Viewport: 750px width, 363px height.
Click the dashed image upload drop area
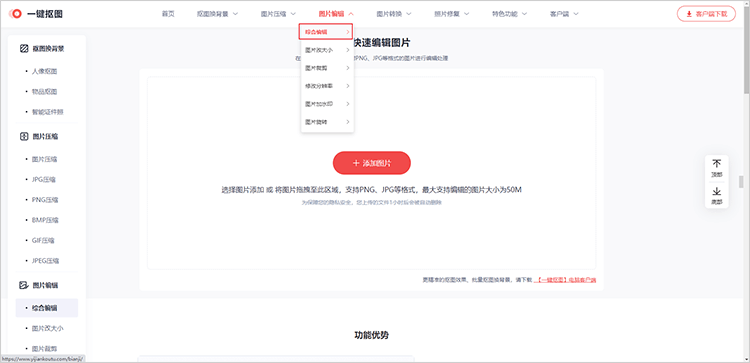coord(372,173)
